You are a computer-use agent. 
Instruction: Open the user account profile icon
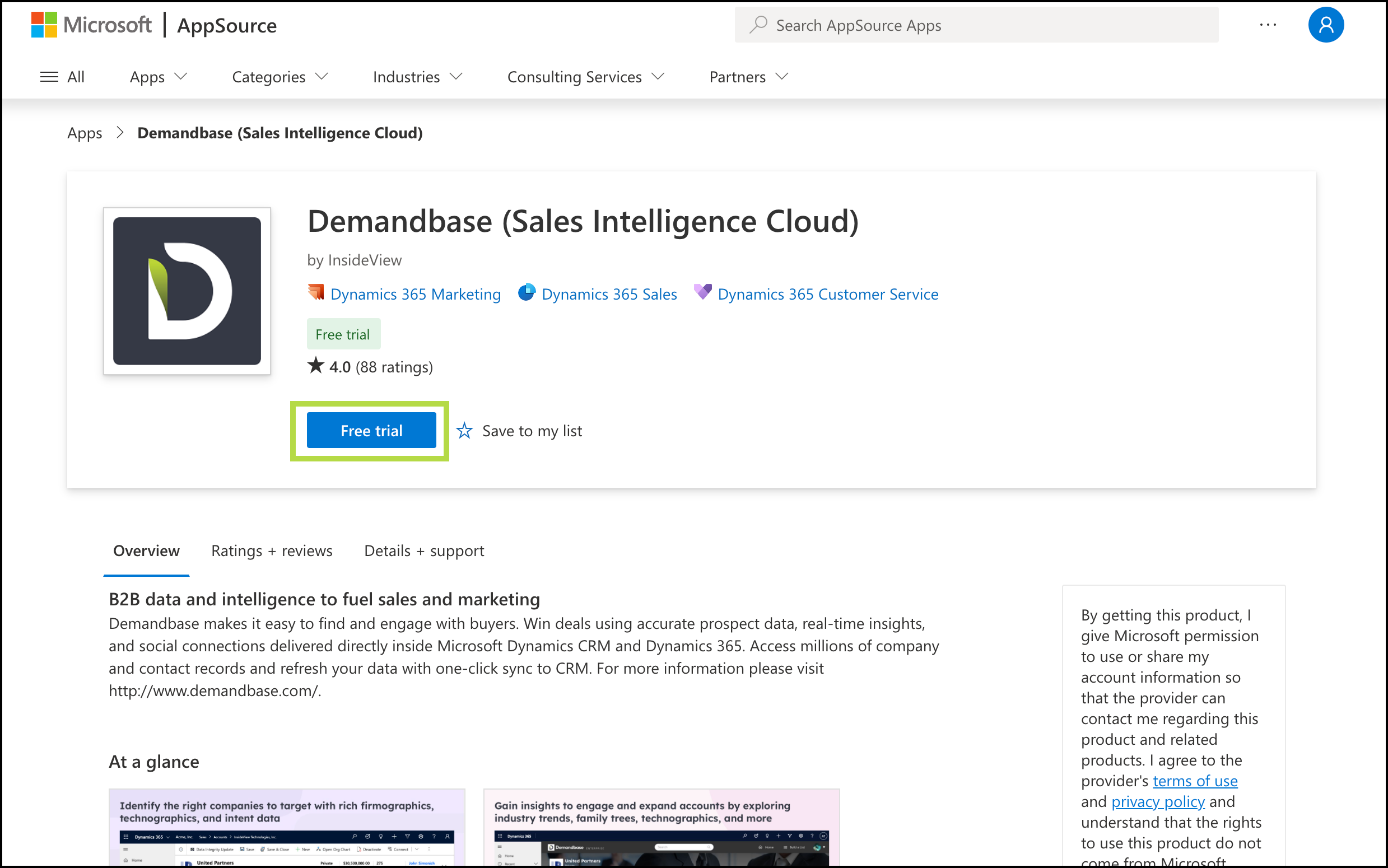1325,25
